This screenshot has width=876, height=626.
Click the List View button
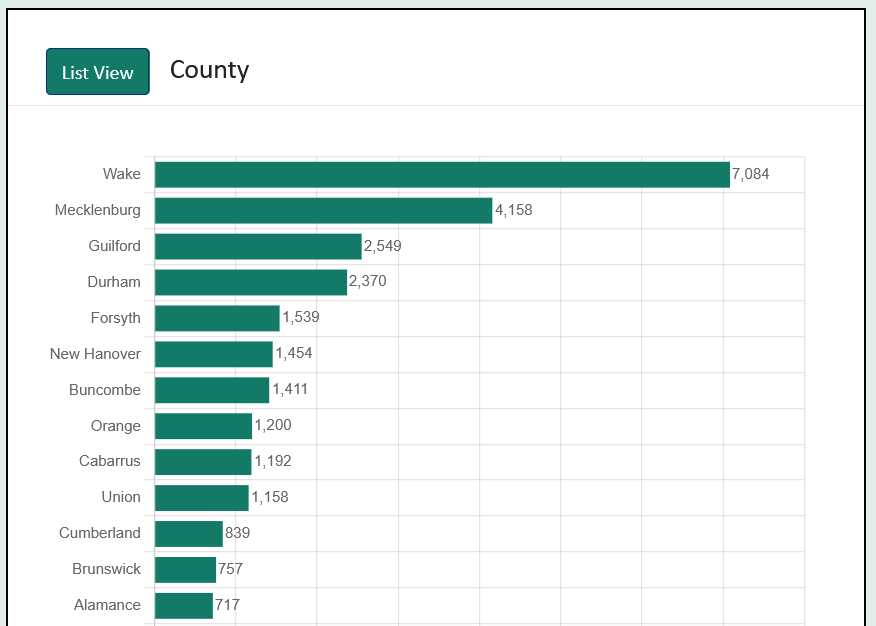tap(98, 71)
